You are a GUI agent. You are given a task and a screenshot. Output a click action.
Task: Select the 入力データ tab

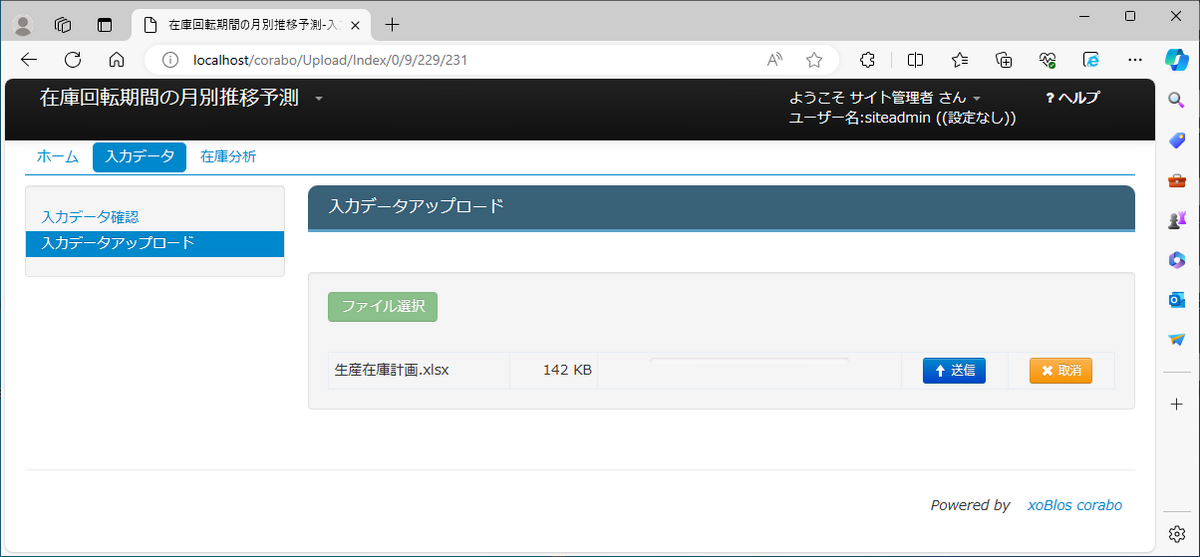[x=139, y=157]
